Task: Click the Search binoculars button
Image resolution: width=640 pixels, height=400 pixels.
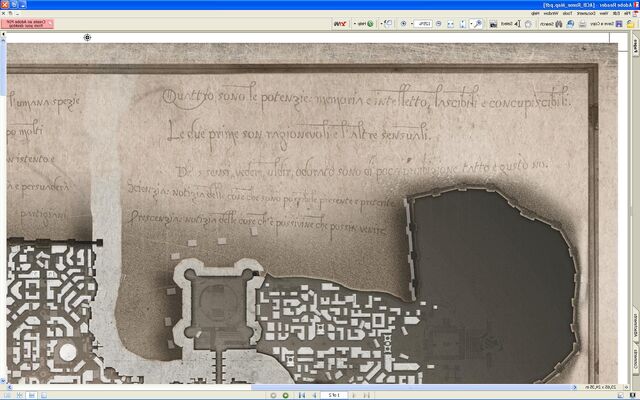Action: pyautogui.click(x=551, y=24)
